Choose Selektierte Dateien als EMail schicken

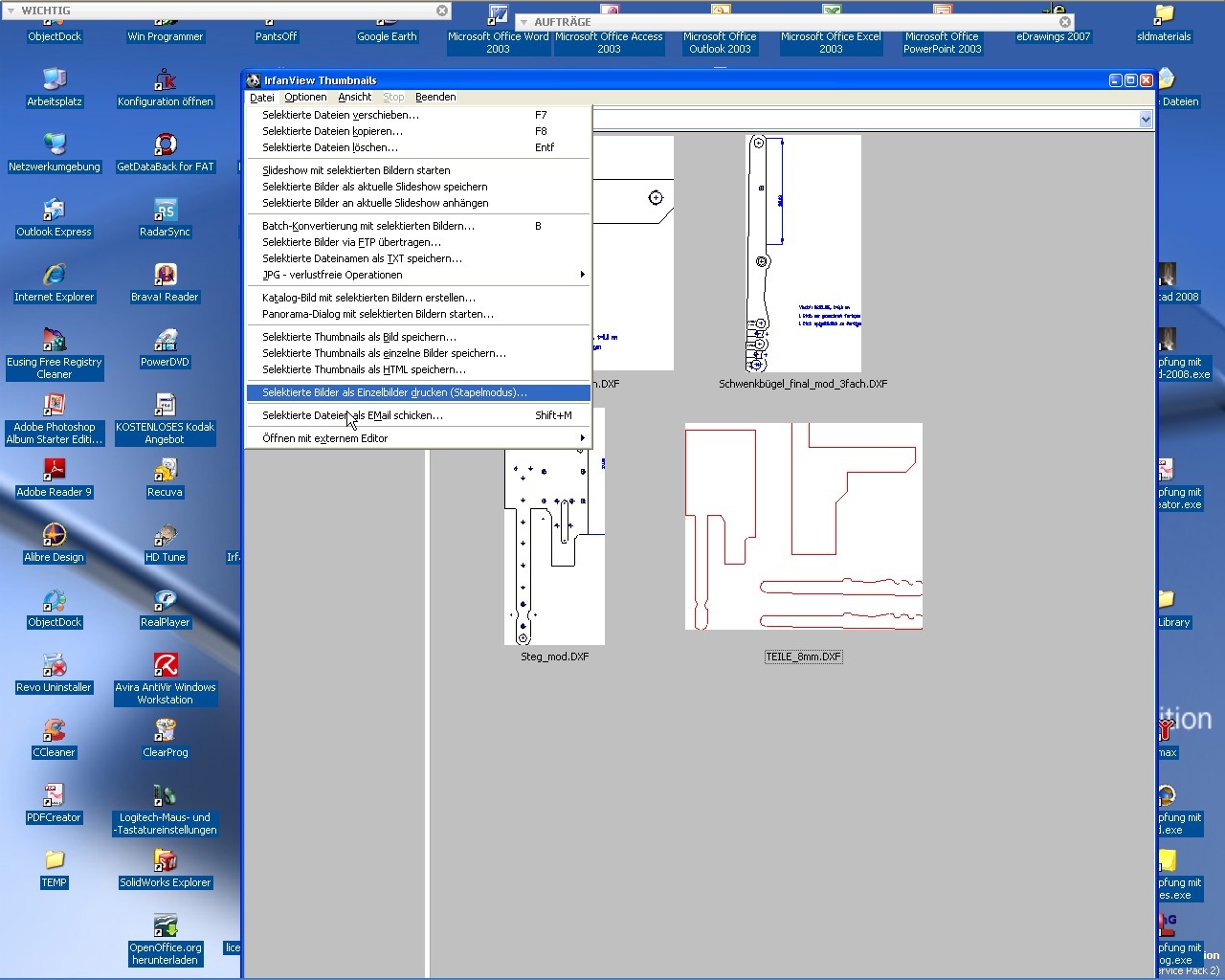[x=419, y=415]
